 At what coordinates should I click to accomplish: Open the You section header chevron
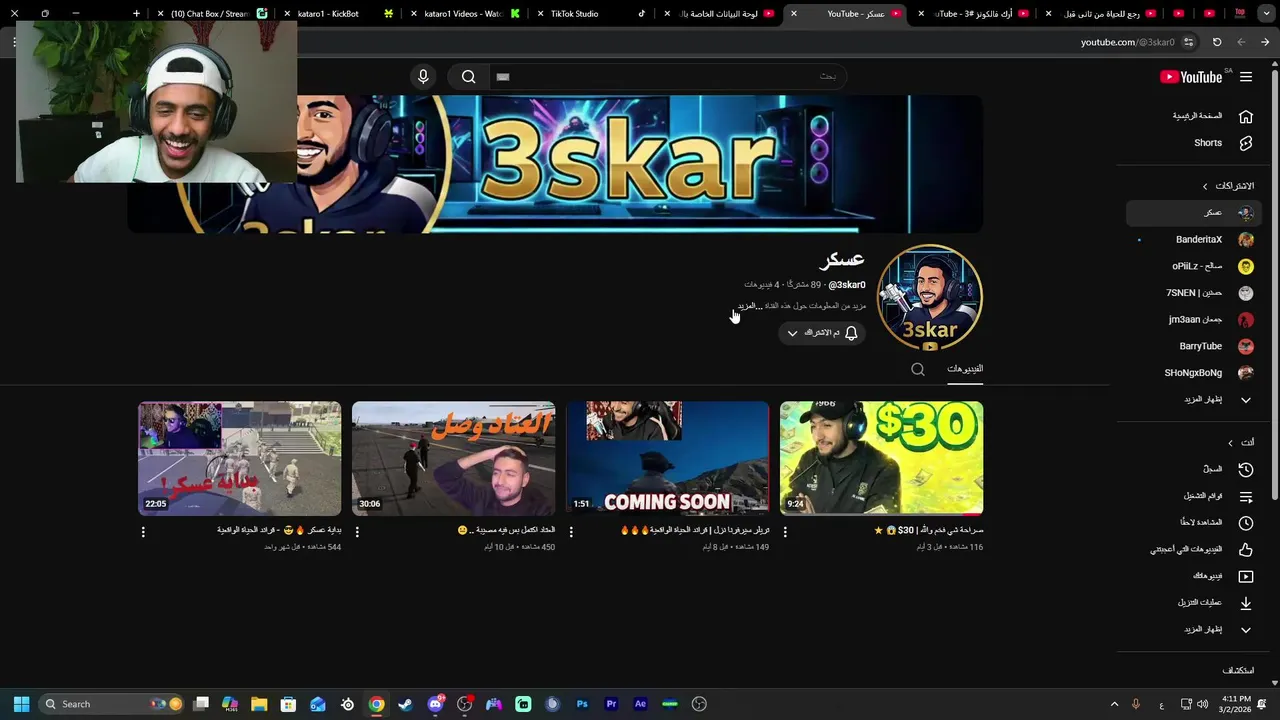(x=1230, y=442)
